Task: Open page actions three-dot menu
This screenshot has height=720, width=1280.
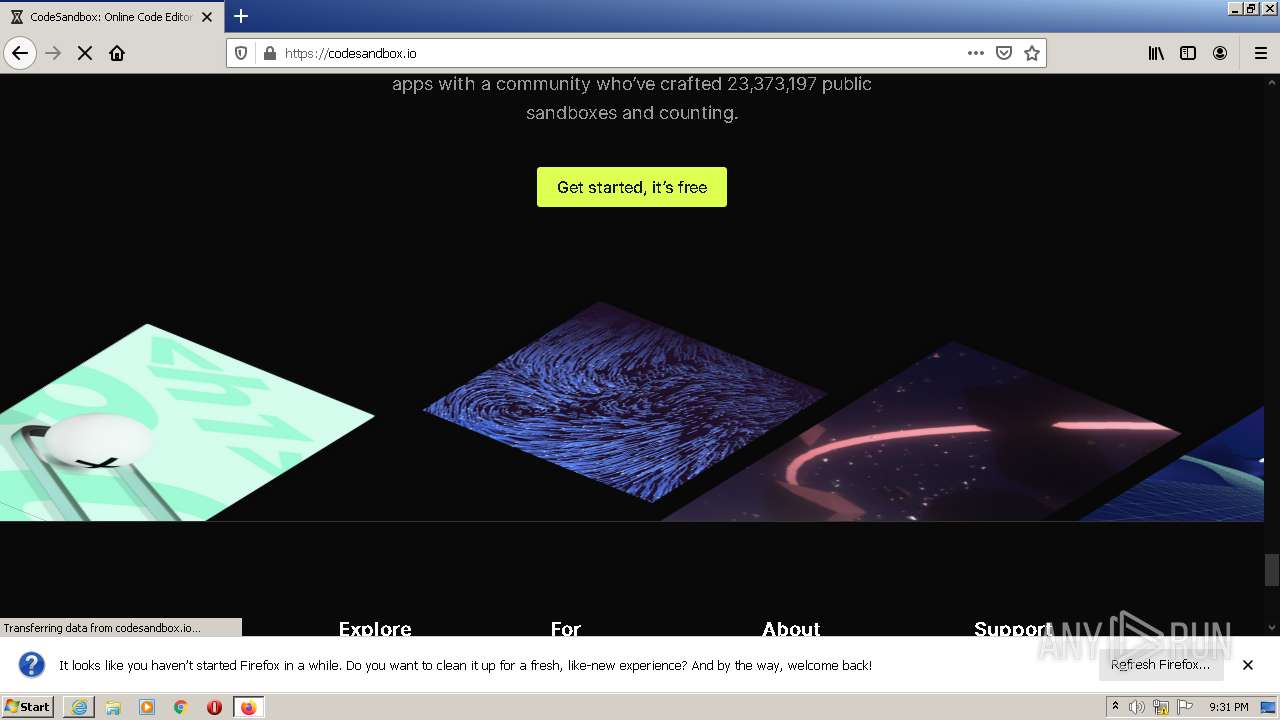Action: (x=976, y=53)
